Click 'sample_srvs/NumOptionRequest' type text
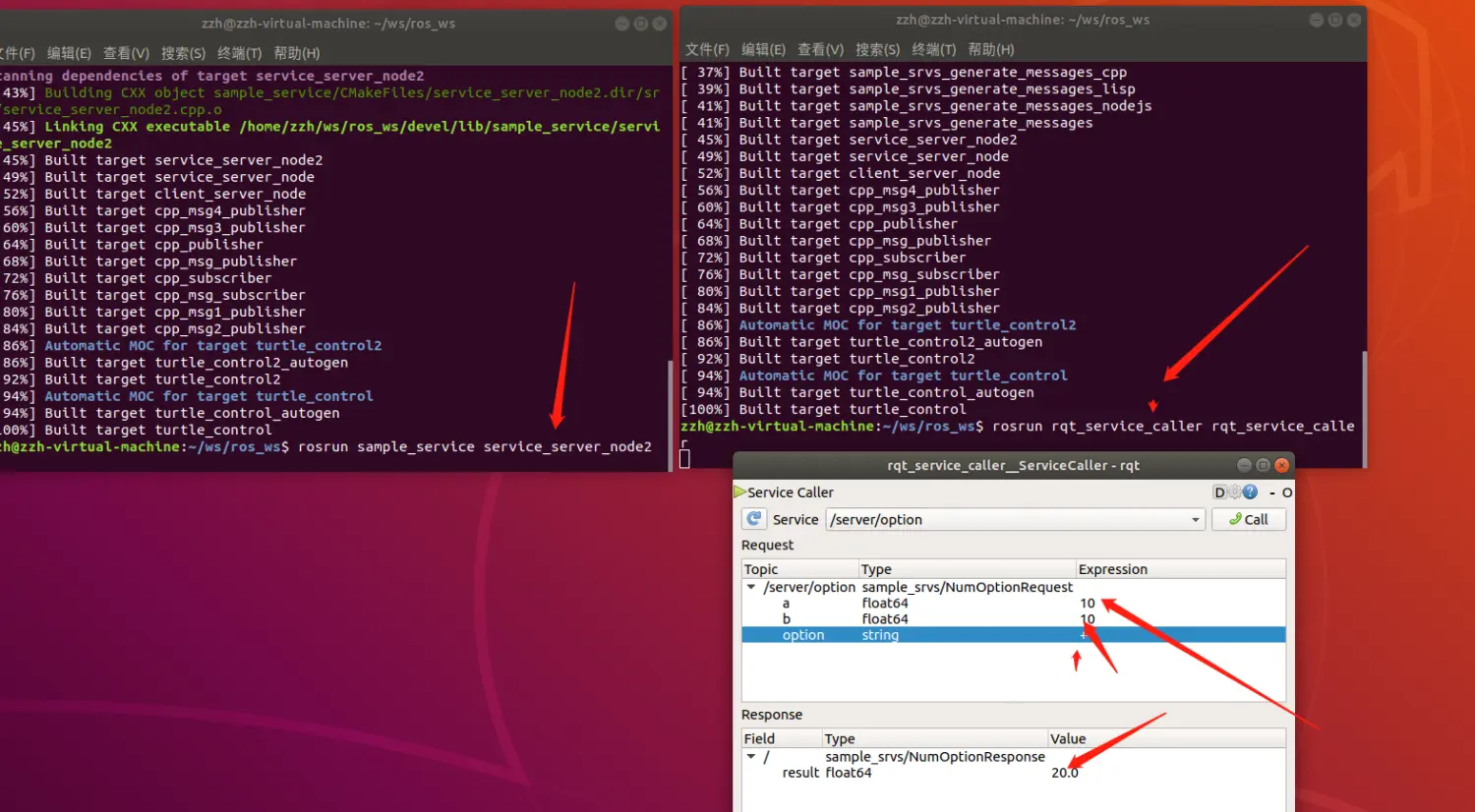Viewport: 1475px width, 812px height. pos(968,587)
